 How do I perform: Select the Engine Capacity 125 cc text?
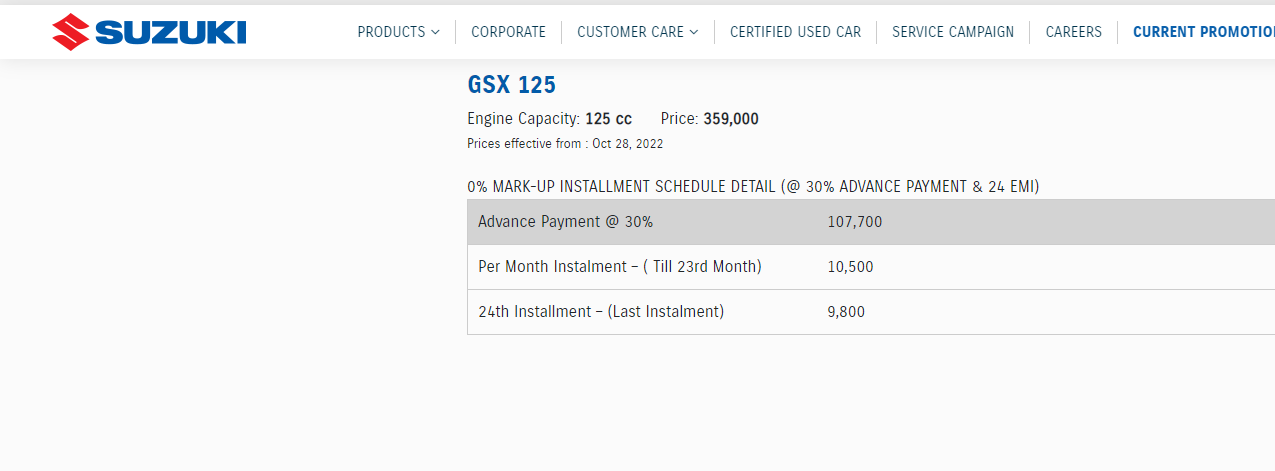click(x=549, y=119)
